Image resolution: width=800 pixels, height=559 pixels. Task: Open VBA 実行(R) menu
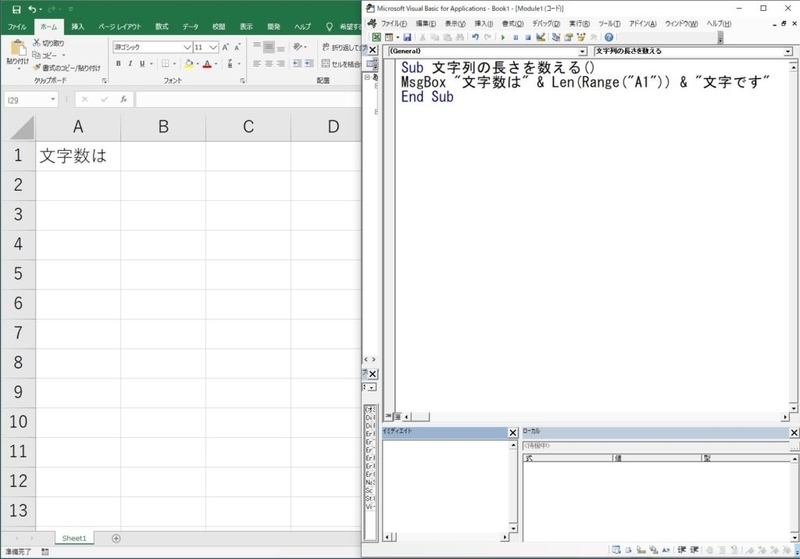[580, 23]
